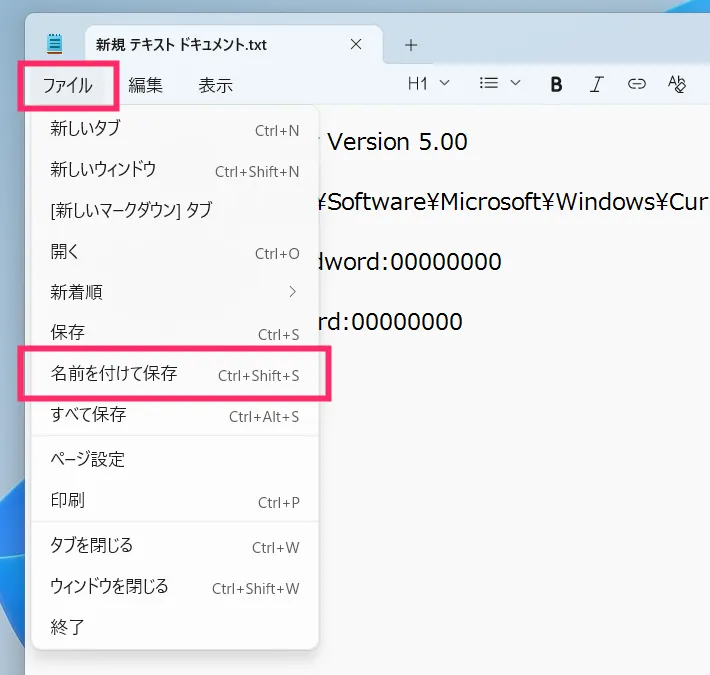Open the H1 heading dropdown
The image size is (710, 675).
(428, 83)
